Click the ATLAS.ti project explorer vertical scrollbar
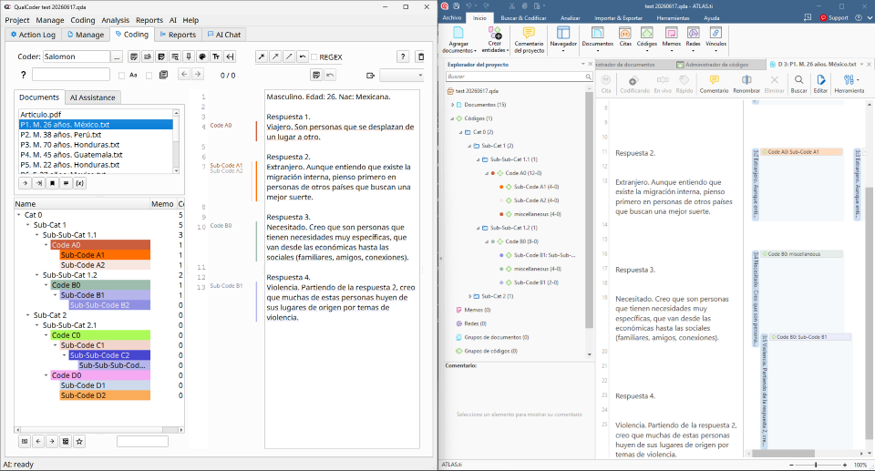The width and height of the screenshot is (875, 471). [589, 223]
